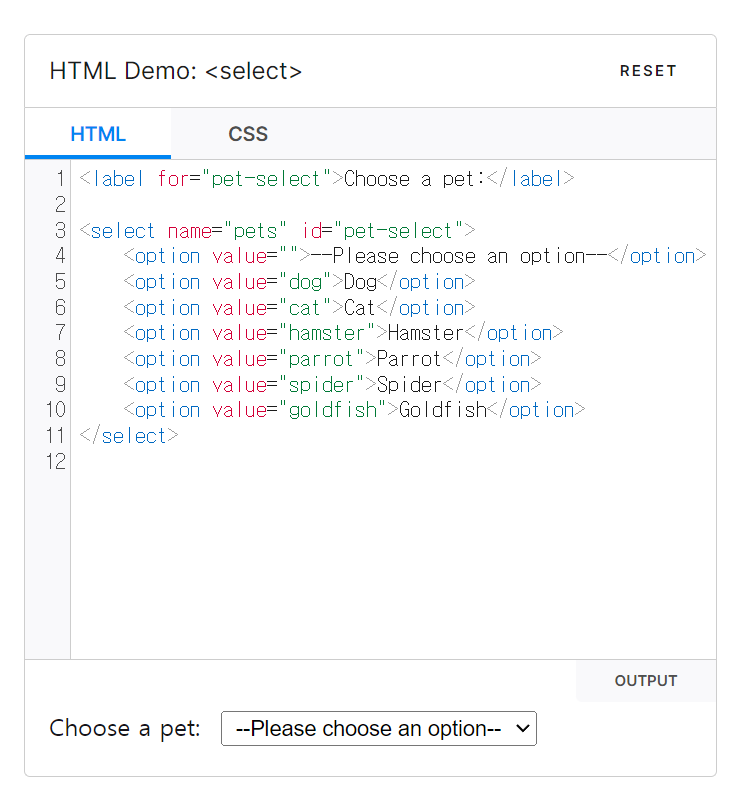This screenshot has height=795, width=730.
Task: Click the empty-value option code line
Action: point(415,256)
